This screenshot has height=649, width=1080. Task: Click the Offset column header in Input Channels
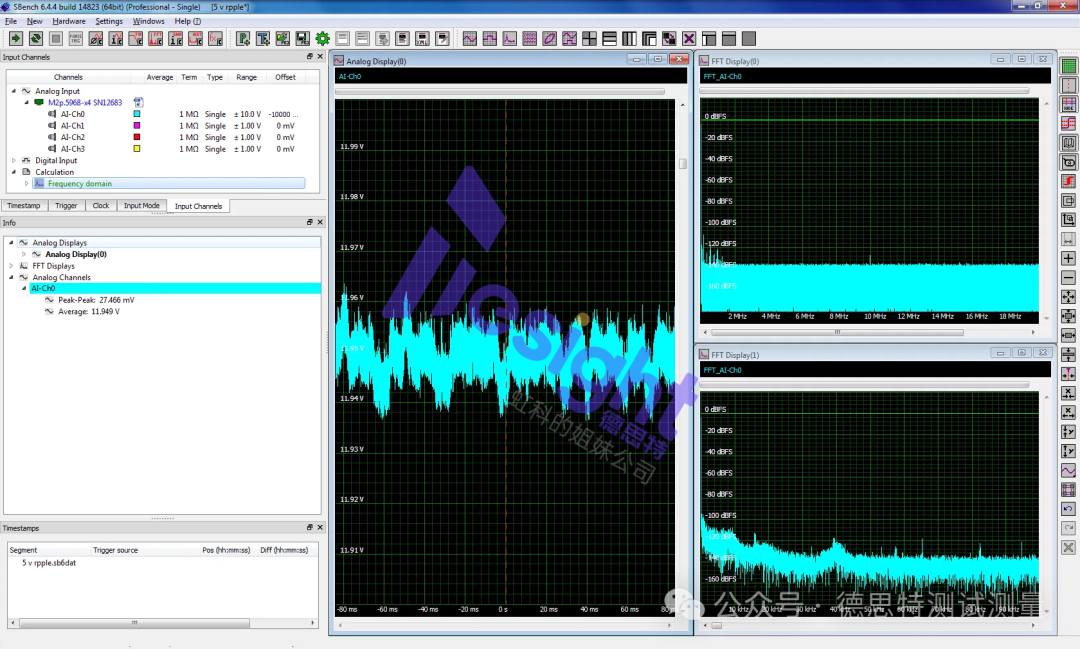pos(285,77)
